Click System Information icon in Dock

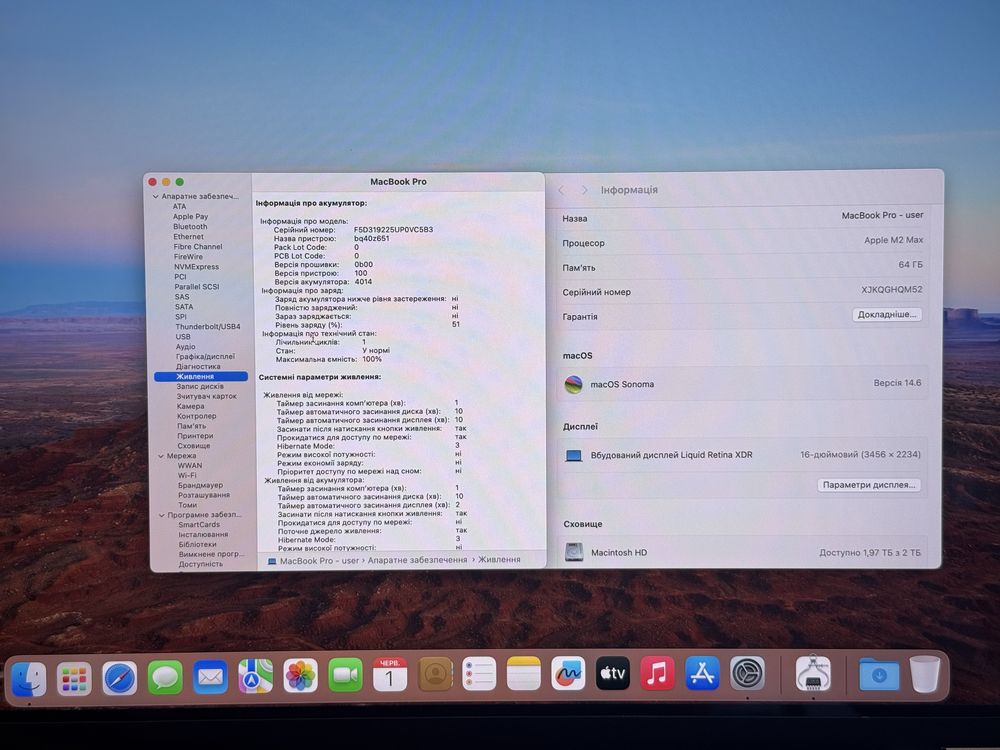[813, 673]
